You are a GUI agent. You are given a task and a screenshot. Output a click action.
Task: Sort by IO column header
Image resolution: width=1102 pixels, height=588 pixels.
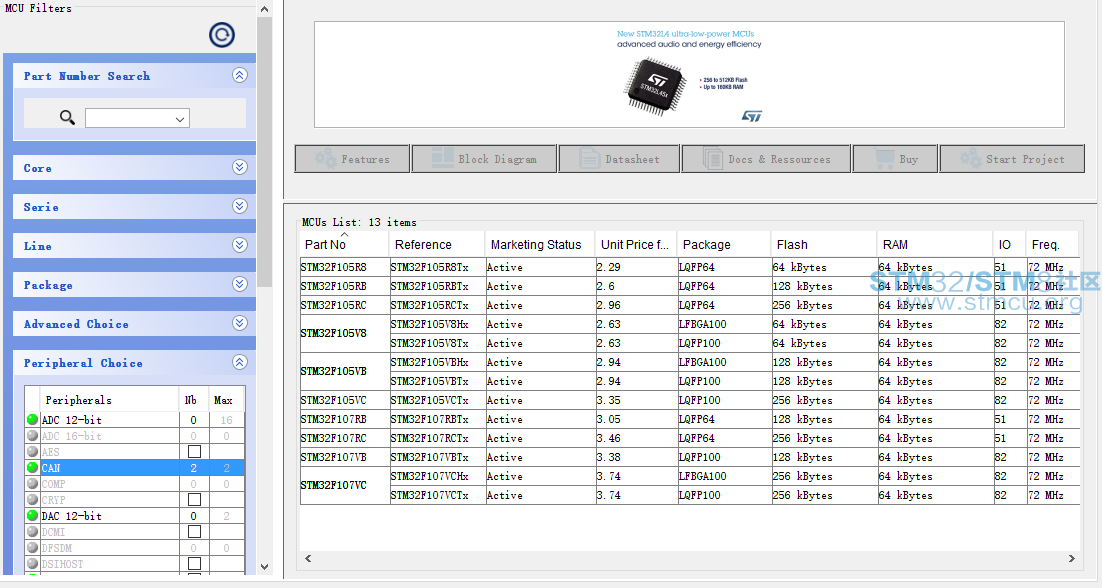pyautogui.click(x=1009, y=244)
